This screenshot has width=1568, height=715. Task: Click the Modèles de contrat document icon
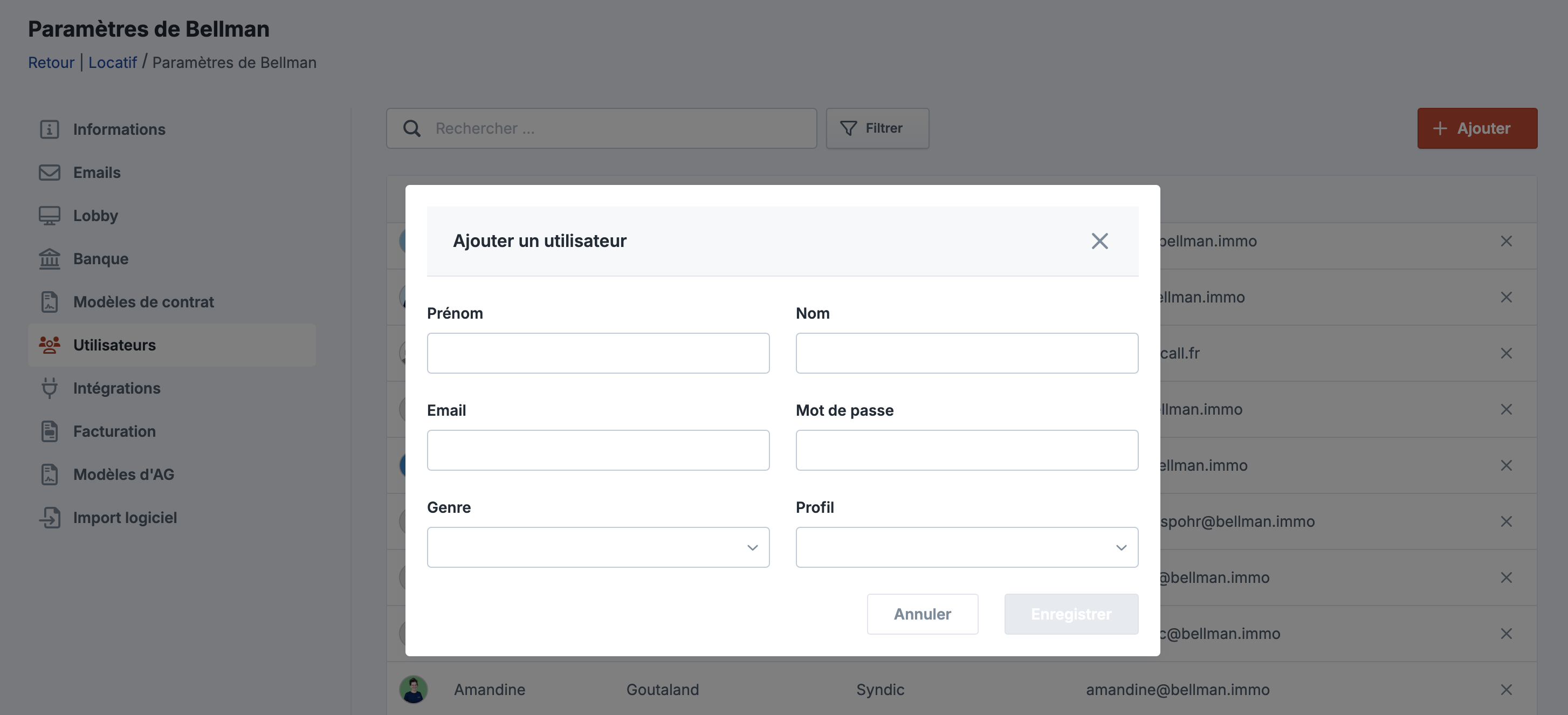[49, 302]
